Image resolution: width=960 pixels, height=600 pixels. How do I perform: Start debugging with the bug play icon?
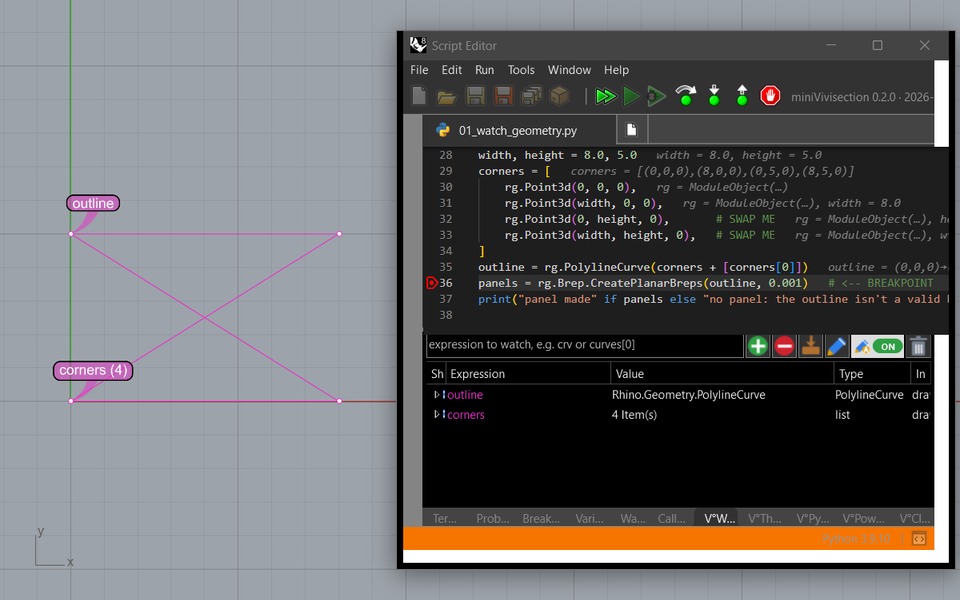point(657,96)
